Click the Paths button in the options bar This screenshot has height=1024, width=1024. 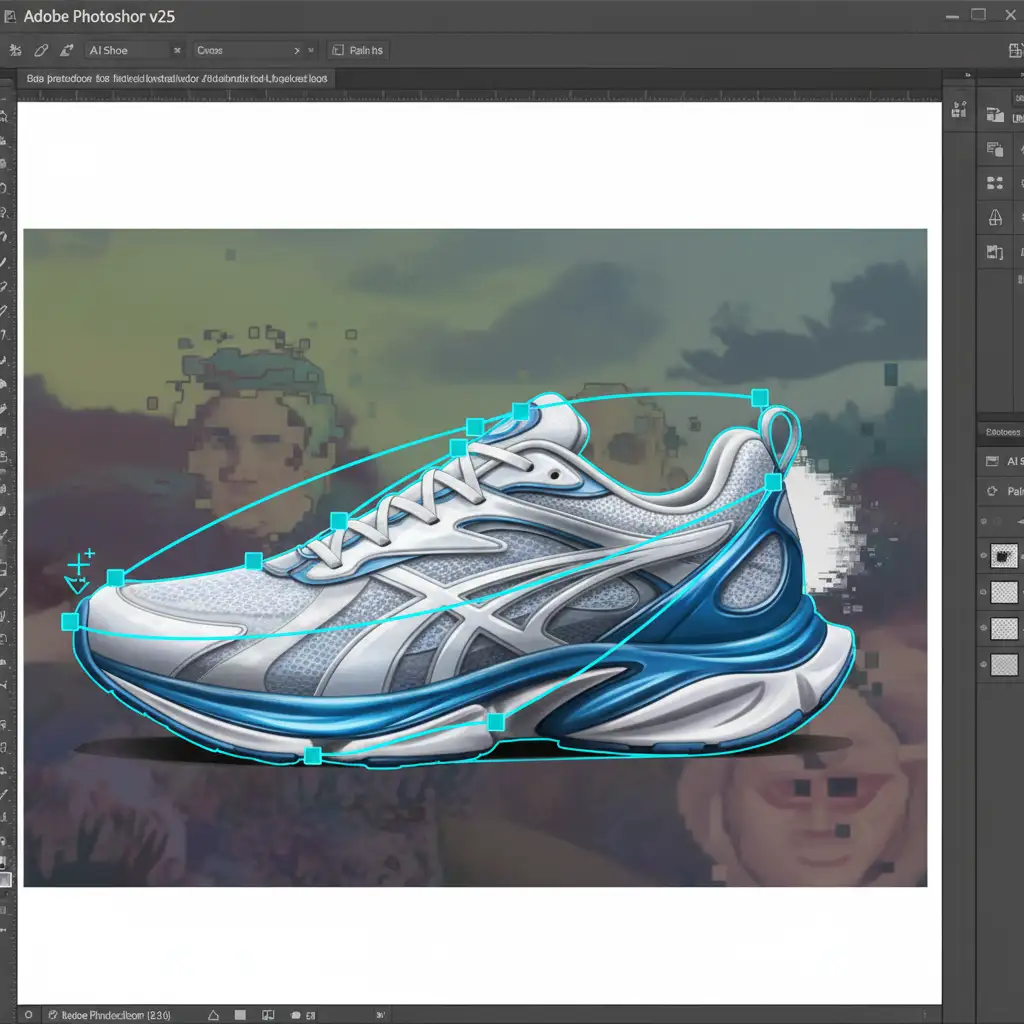click(358, 50)
